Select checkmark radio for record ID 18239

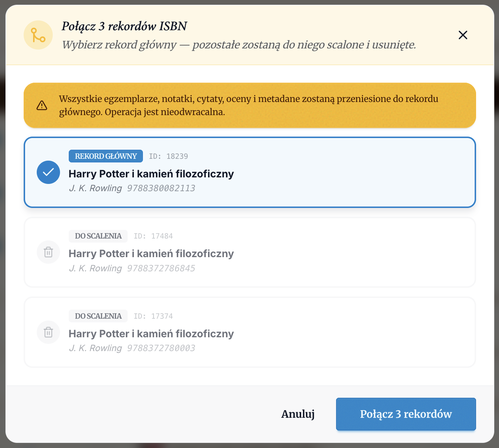coord(48,172)
